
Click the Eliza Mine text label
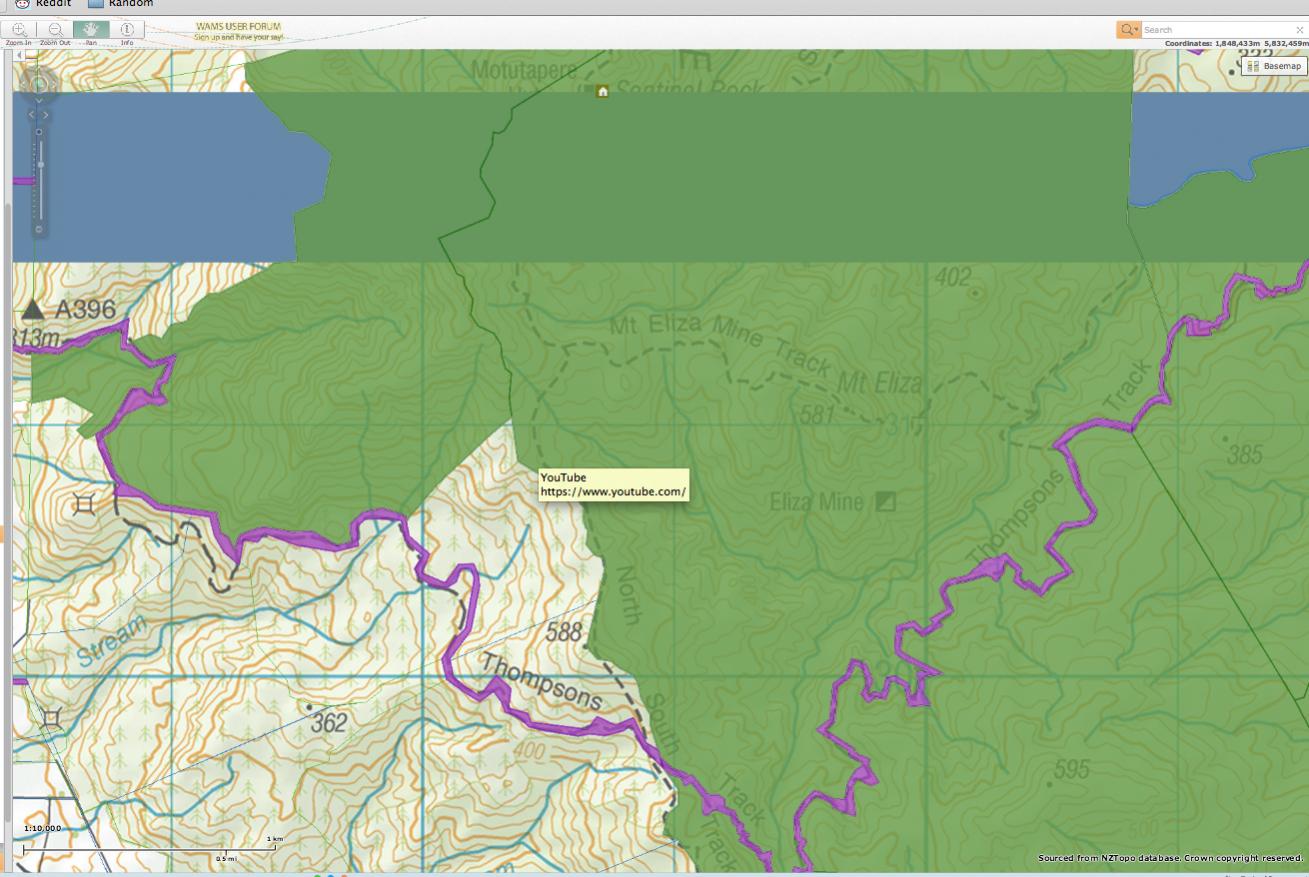(816, 502)
